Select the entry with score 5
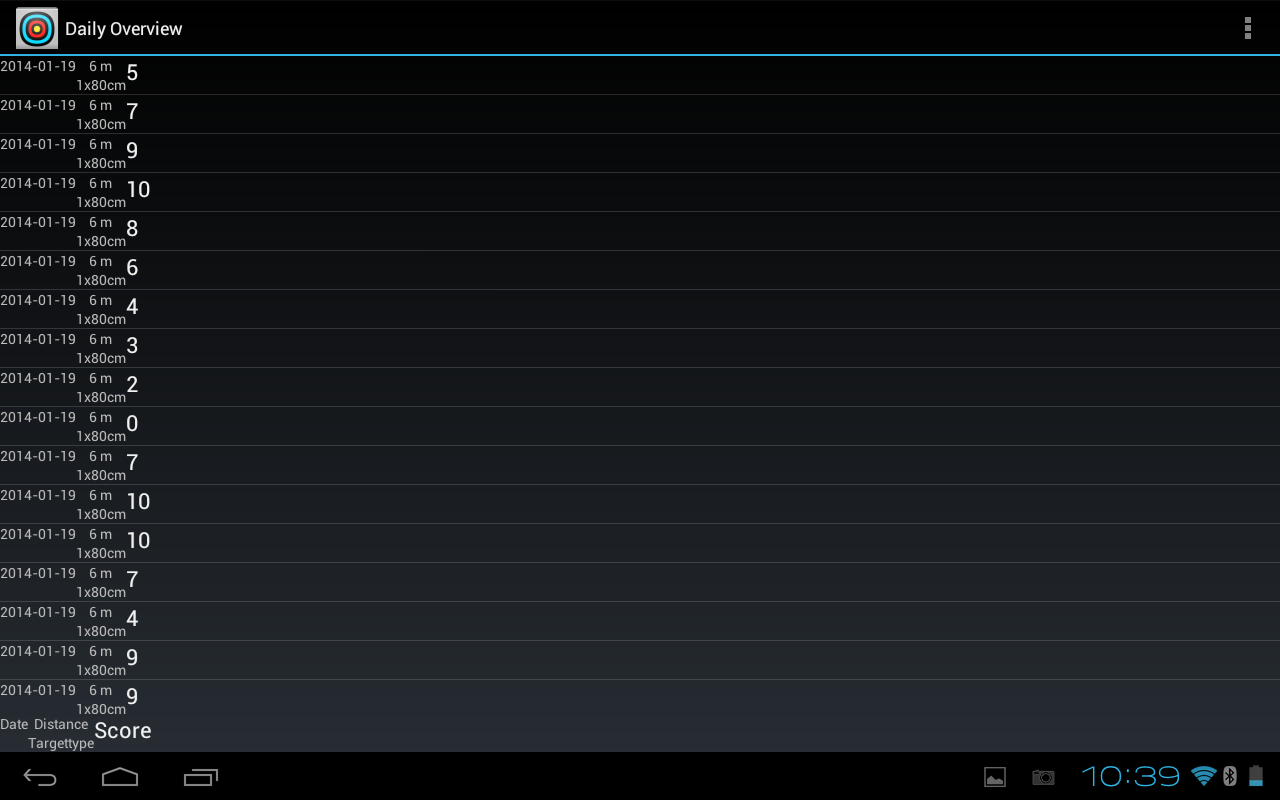The width and height of the screenshot is (1280, 800). (x=640, y=75)
